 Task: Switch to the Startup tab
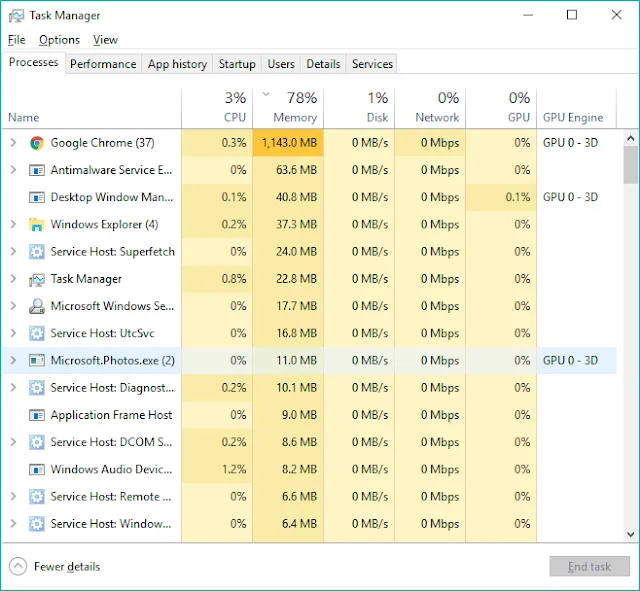[x=237, y=64]
